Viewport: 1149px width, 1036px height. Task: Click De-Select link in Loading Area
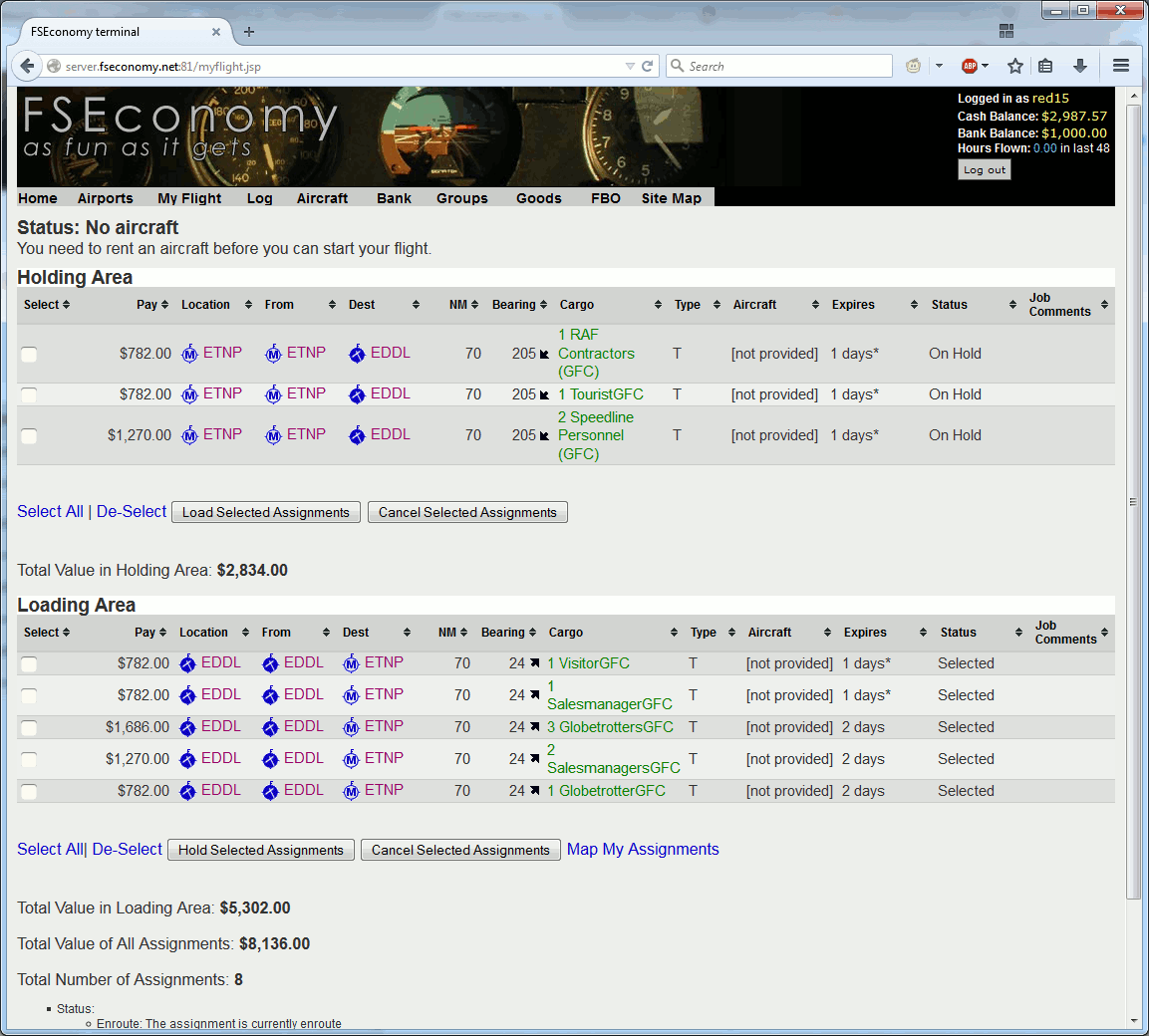coord(127,849)
